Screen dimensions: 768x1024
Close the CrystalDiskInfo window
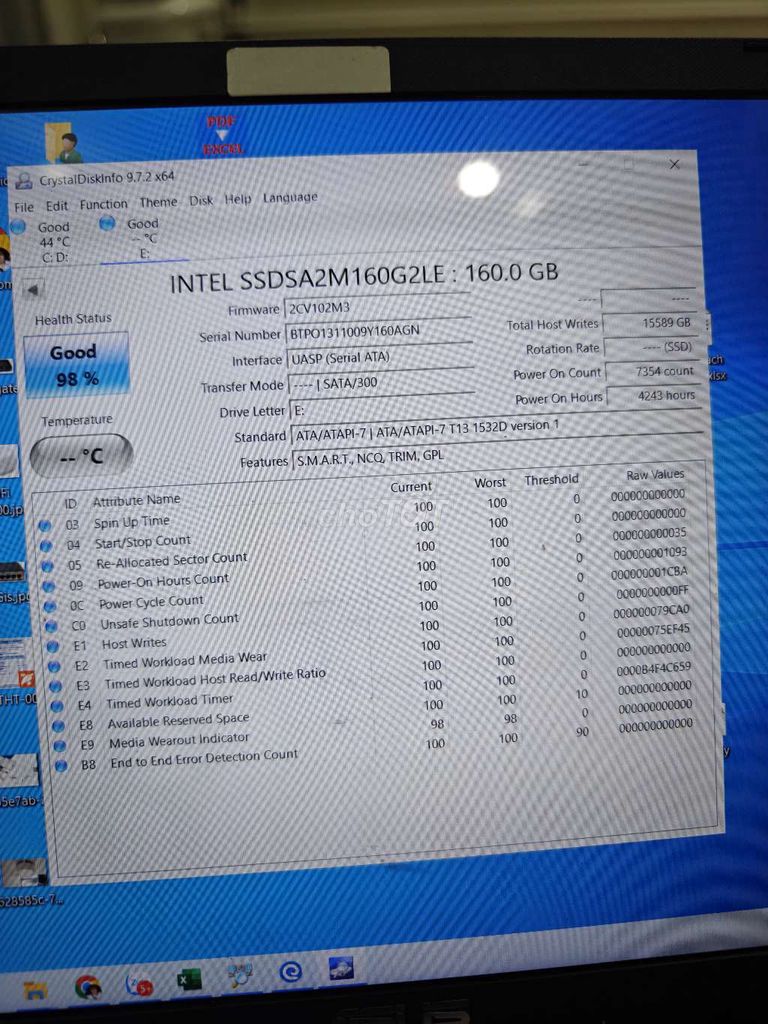click(675, 164)
